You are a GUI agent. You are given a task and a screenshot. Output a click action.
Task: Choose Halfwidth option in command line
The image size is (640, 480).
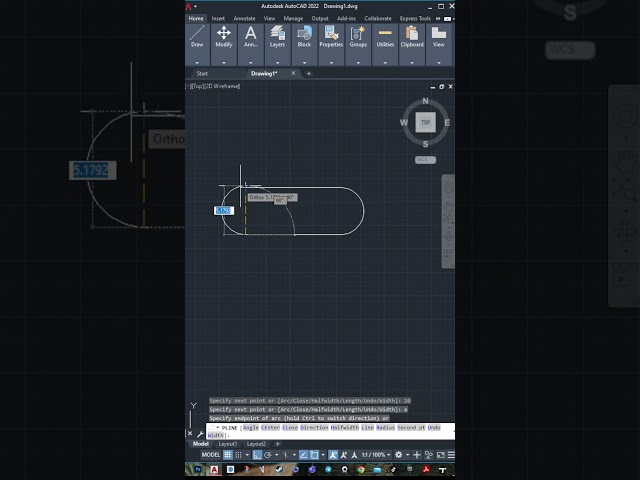344,427
